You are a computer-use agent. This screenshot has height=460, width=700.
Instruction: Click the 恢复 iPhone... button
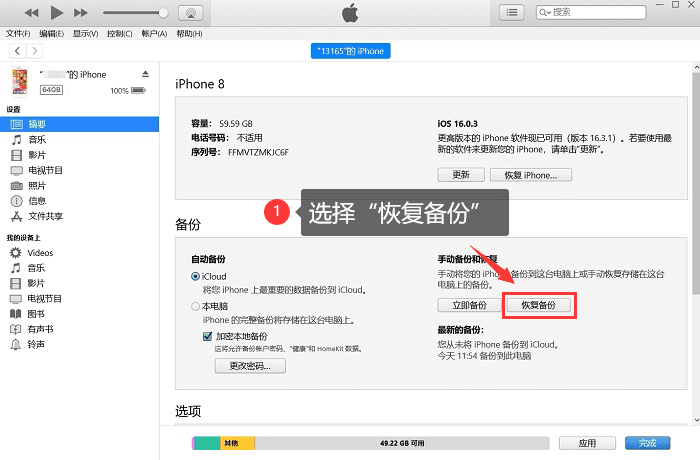[x=531, y=175]
